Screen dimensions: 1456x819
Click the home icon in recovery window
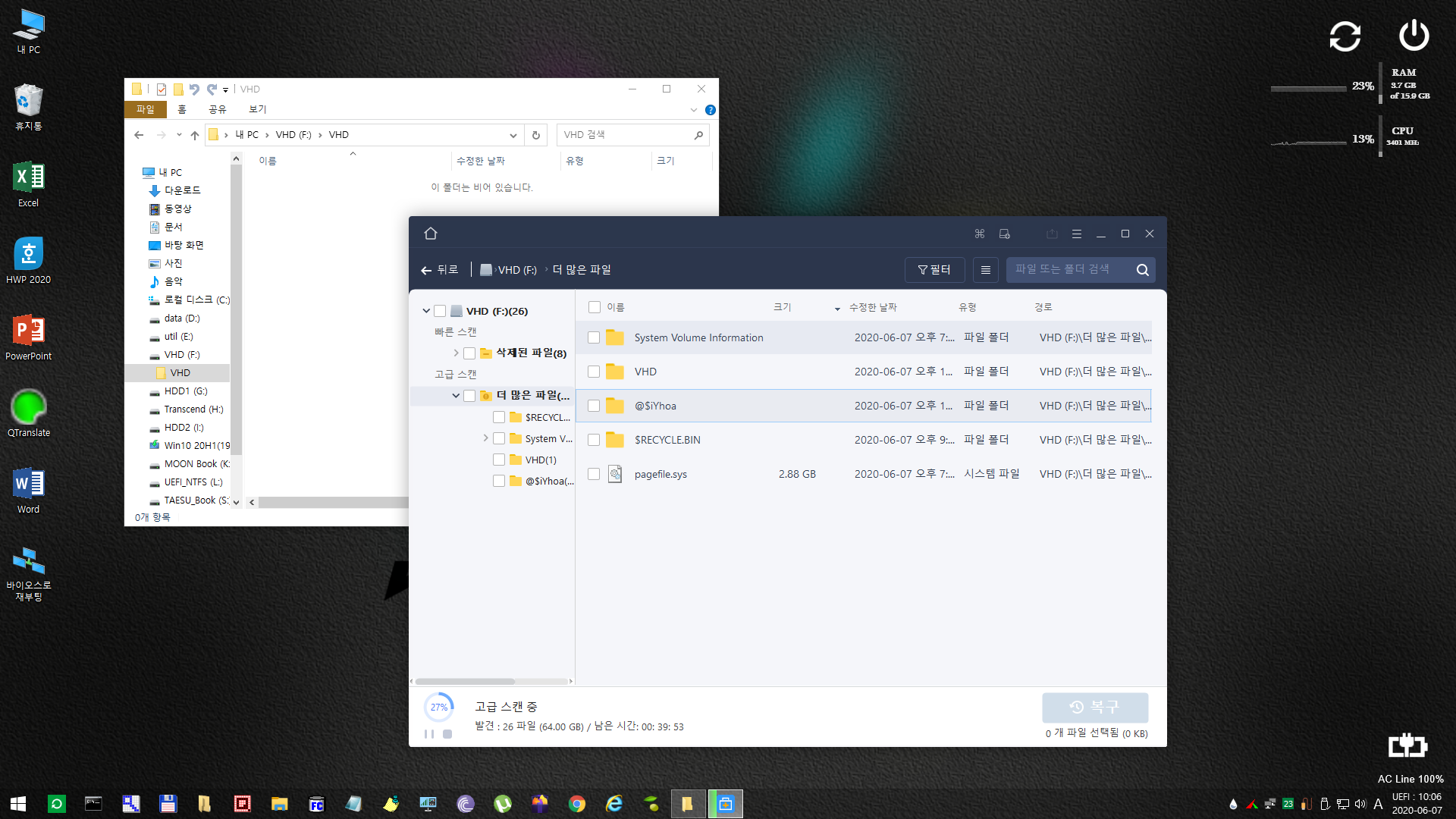(431, 234)
